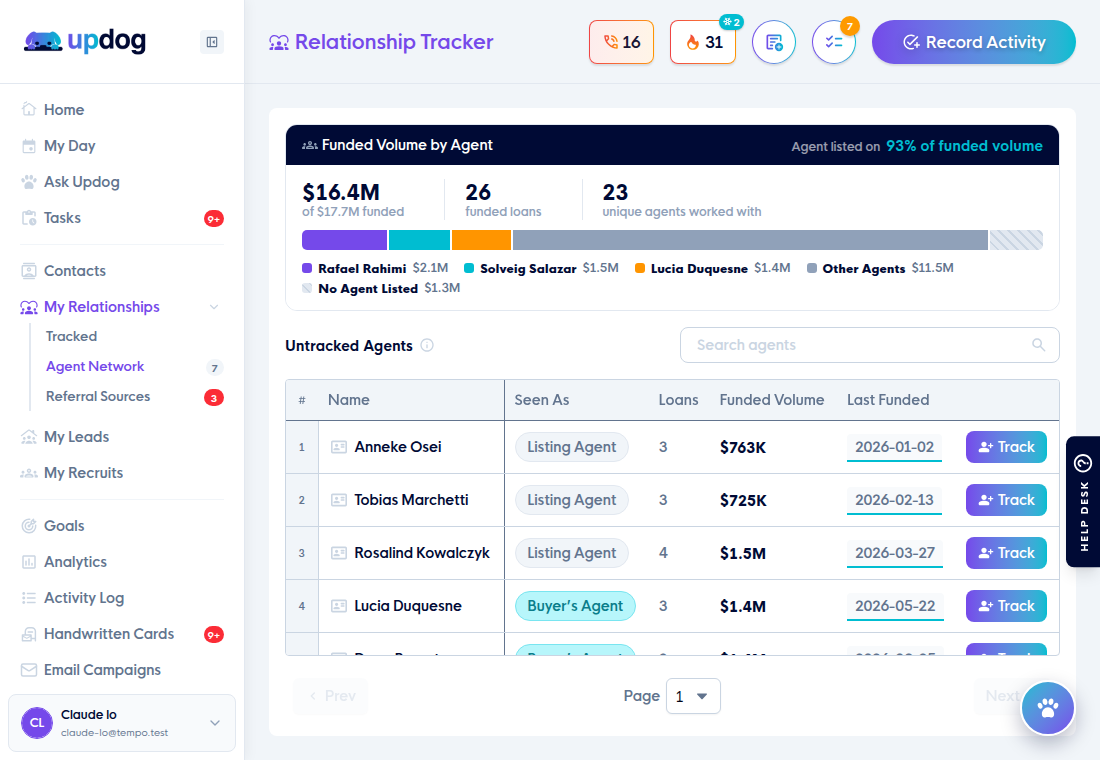Click the No Agent Listed legend entry
This screenshot has height=760, width=1100.
coord(381,288)
